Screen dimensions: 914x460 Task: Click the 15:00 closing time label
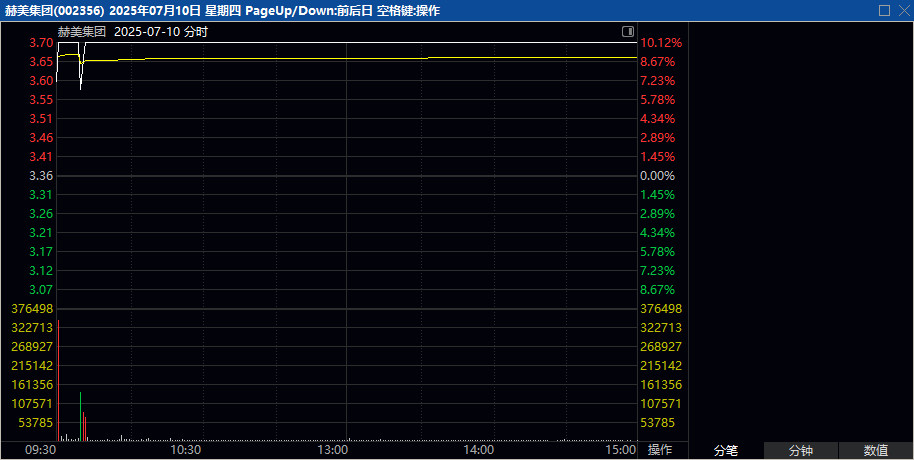coord(621,450)
